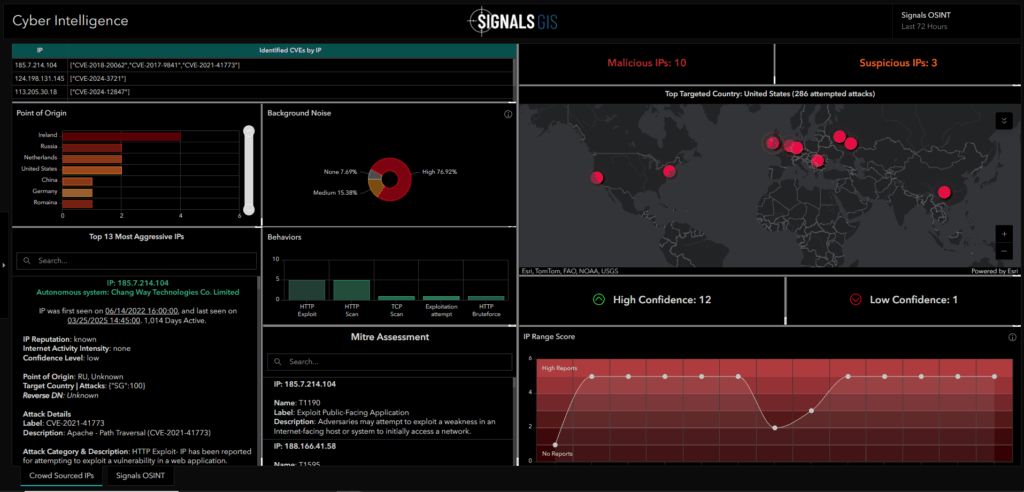The width and height of the screenshot is (1024, 492).
Task: Click the High Confidence green chevron icon
Action: (x=599, y=299)
